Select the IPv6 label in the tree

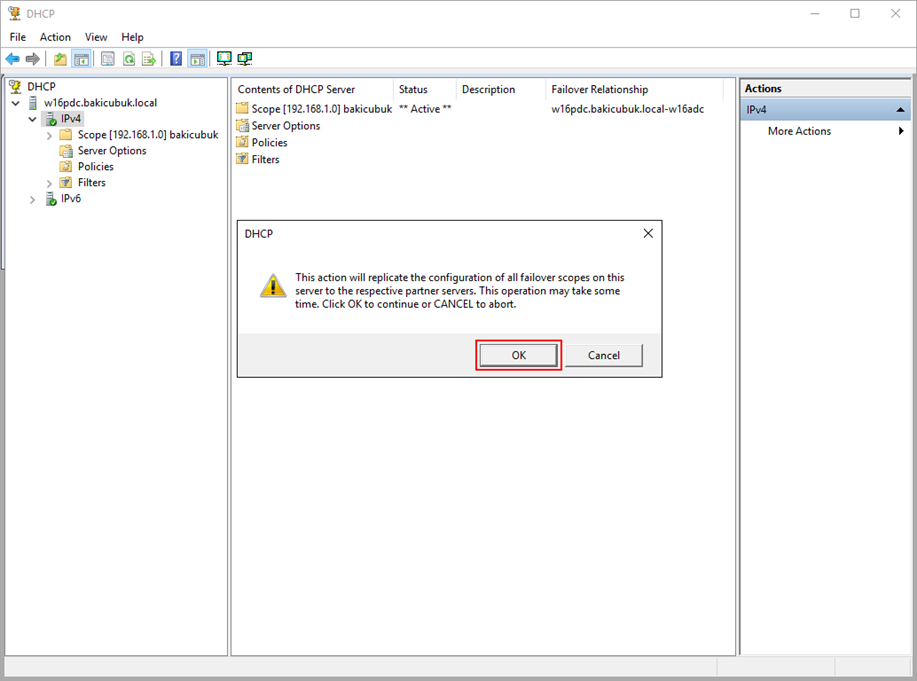71,198
